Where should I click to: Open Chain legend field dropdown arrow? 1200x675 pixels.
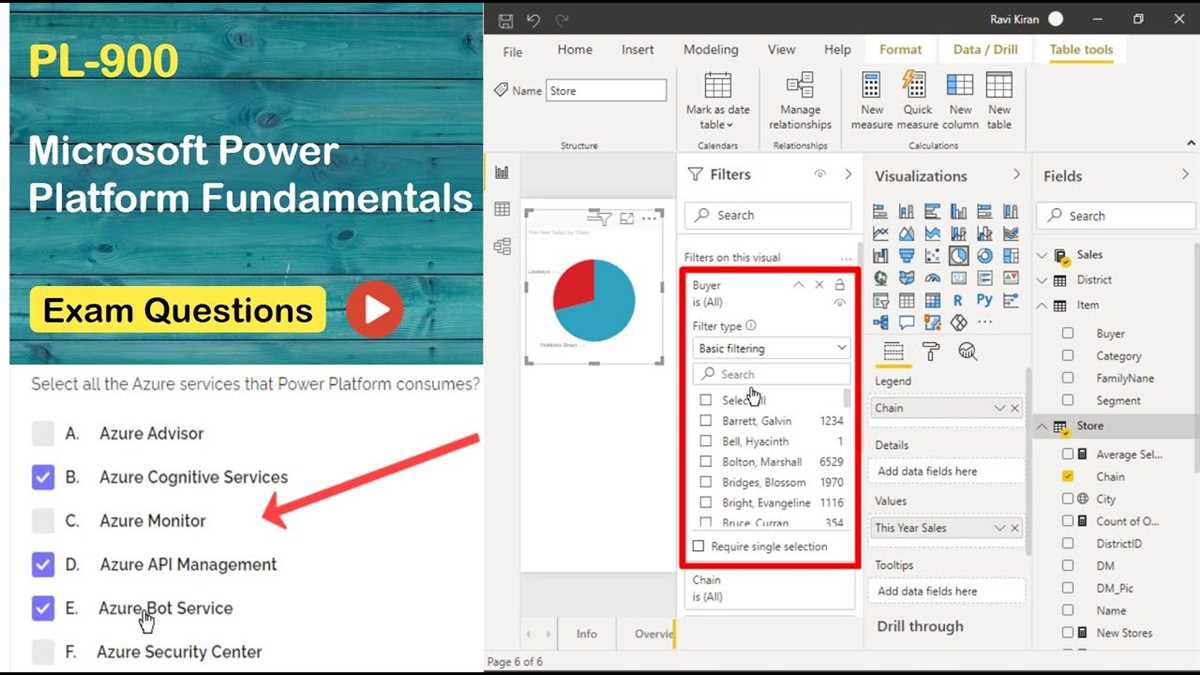click(1000, 408)
